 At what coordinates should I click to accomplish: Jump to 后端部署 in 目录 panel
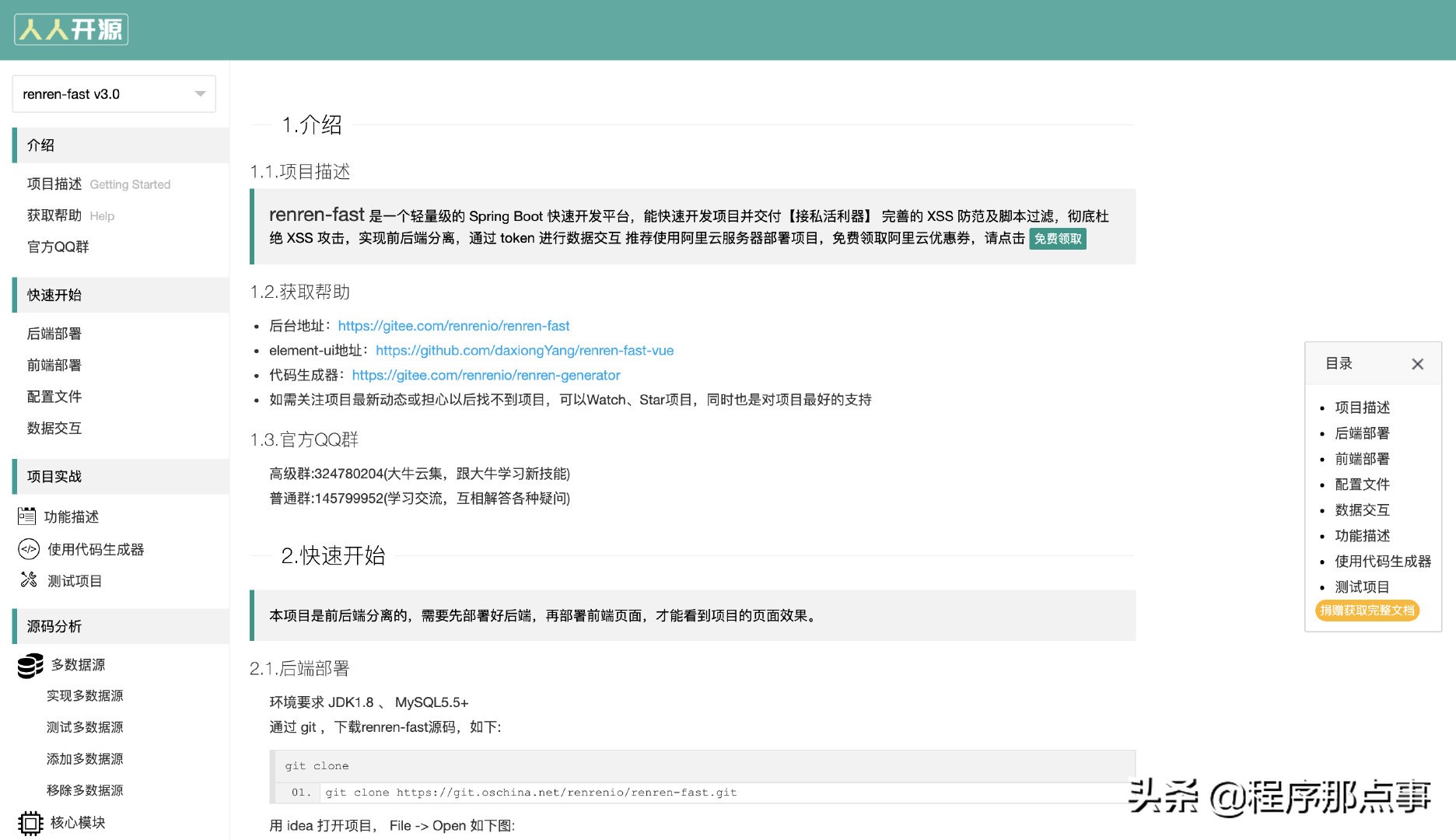pos(1363,433)
